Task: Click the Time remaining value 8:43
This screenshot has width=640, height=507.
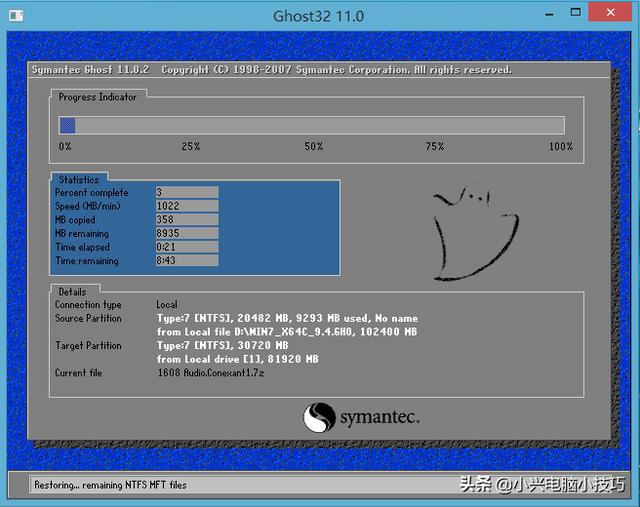Action: pos(187,260)
